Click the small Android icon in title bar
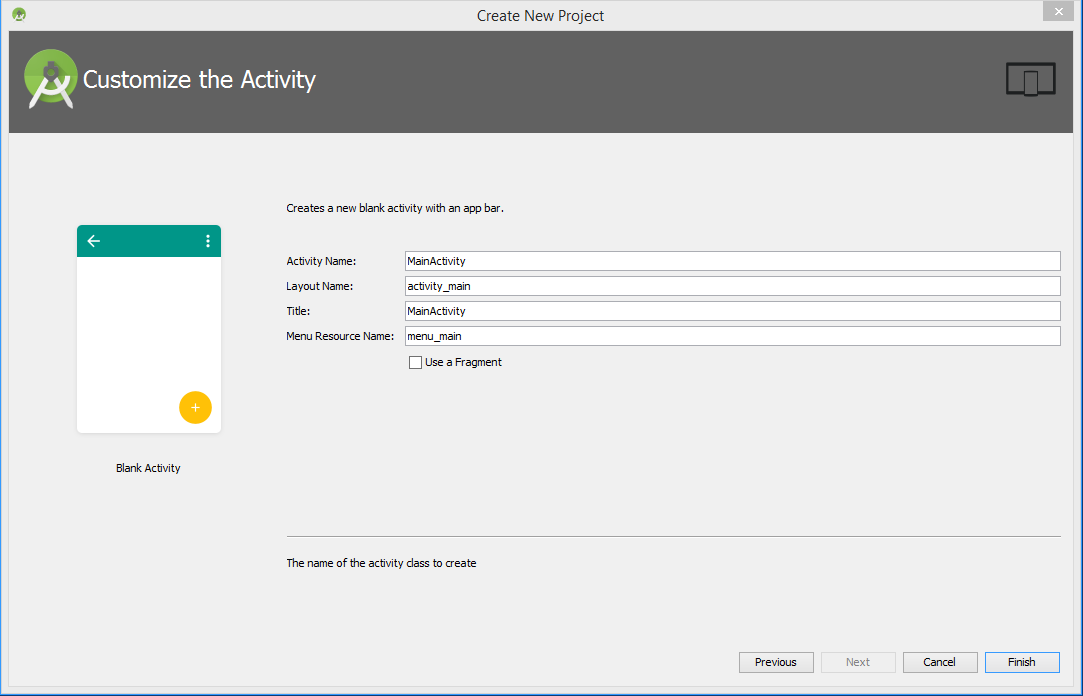Viewport: 1083px width, 696px height. [19, 15]
